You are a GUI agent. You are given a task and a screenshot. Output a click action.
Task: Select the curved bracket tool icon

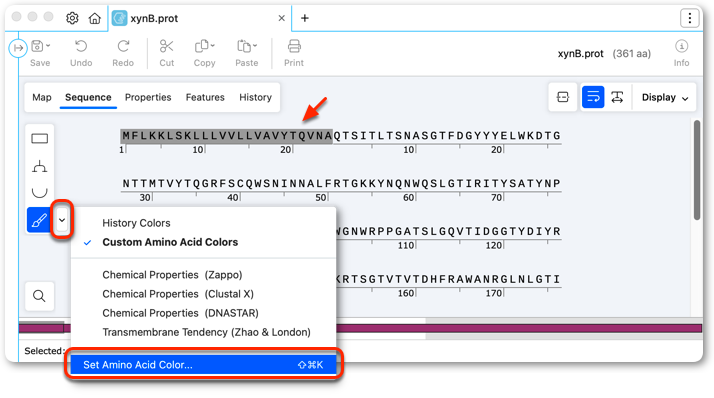[x=40, y=193]
